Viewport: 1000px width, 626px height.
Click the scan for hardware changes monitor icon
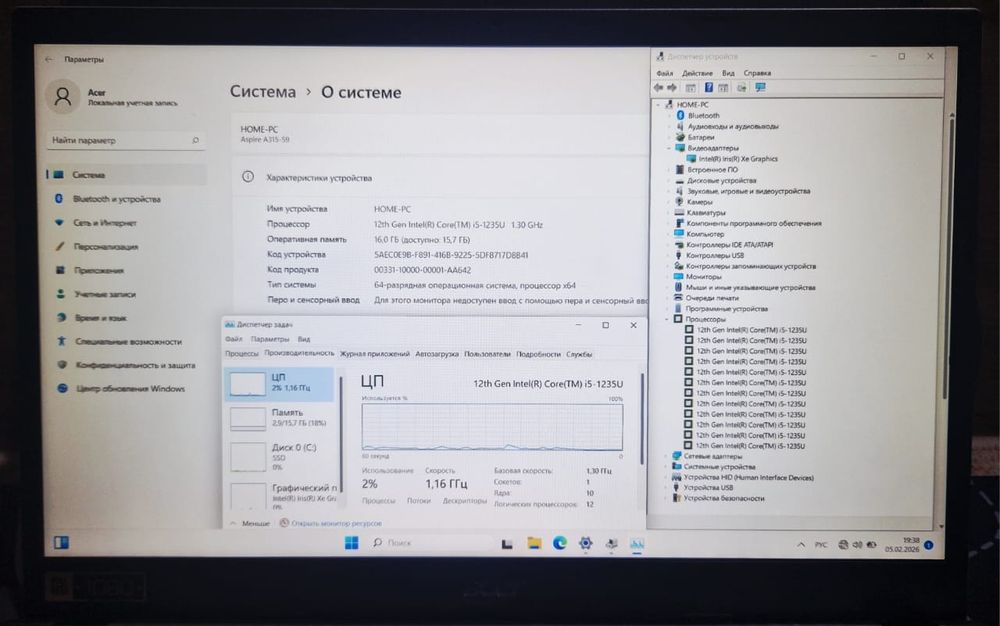click(x=760, y=88)
